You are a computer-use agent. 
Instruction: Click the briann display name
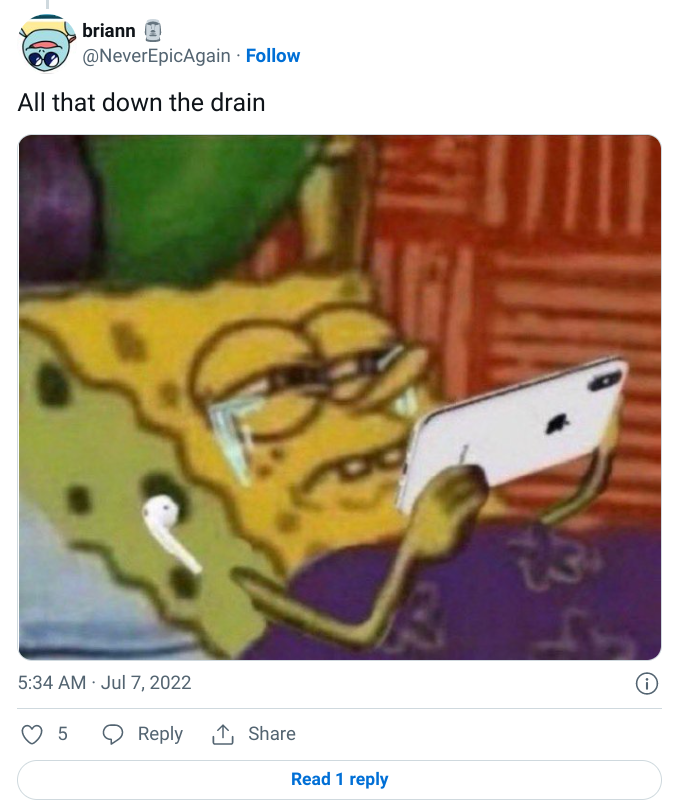click(x=109, y=31)
